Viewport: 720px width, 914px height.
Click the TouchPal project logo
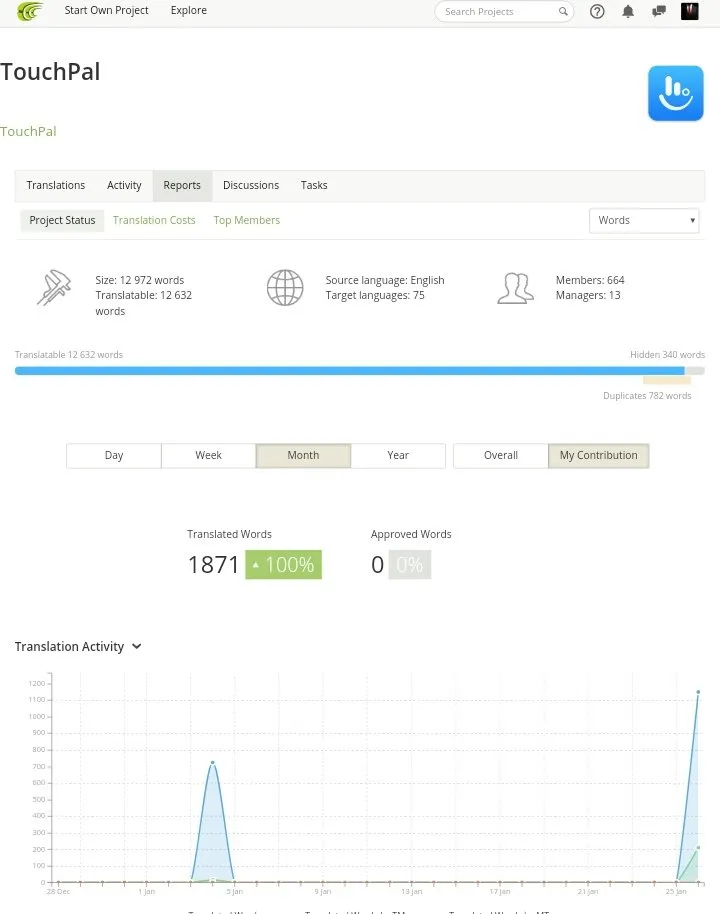click(676, 93)
